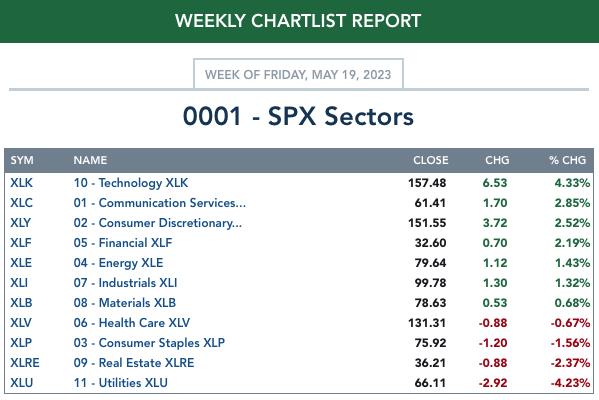The image size is (599, 400).
Task: Open '10 - Technology XLK' chart name
Action: [x=131, y=183]
